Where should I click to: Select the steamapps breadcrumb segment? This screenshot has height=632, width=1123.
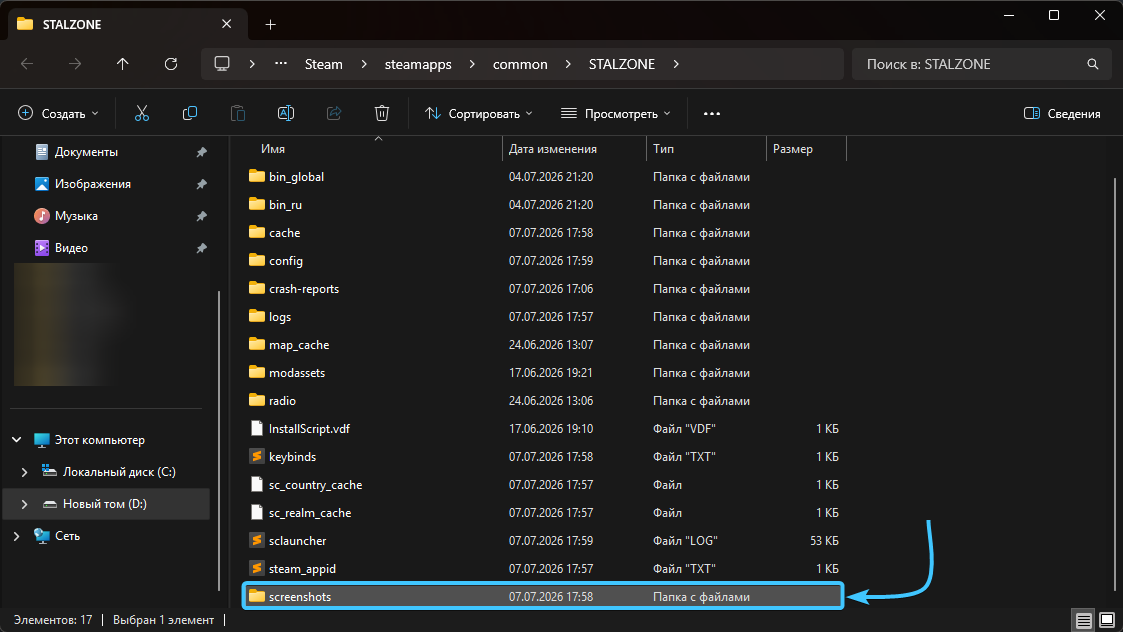coord(418,64)
